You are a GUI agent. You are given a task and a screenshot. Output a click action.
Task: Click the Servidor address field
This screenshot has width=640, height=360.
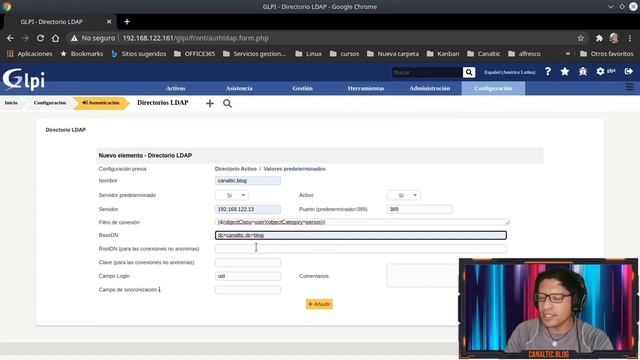click(x=248, y=209)
